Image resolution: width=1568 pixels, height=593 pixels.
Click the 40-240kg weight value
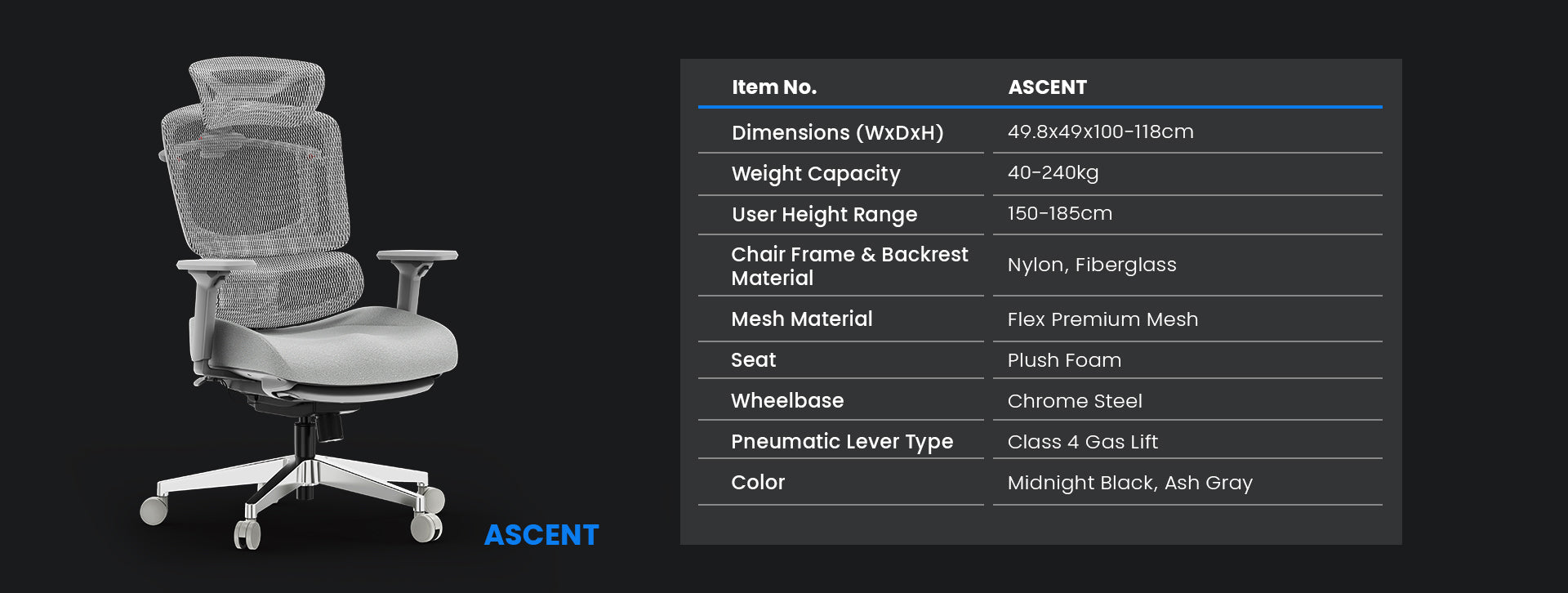point(1053,172)
